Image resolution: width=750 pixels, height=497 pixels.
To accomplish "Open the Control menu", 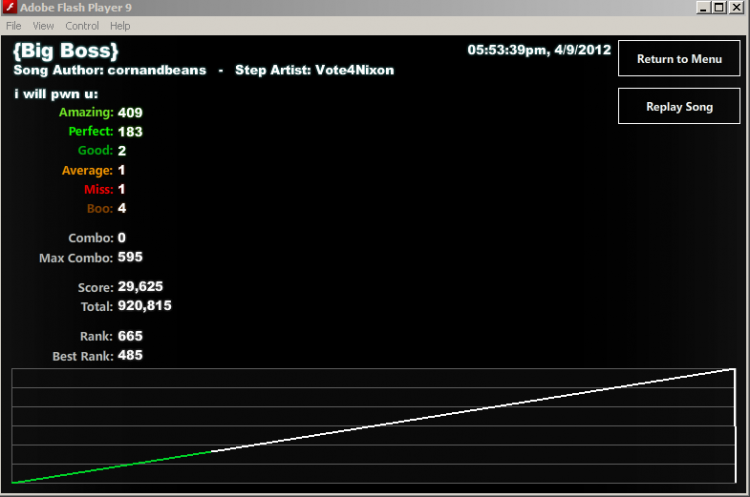I will click(82, 26).
